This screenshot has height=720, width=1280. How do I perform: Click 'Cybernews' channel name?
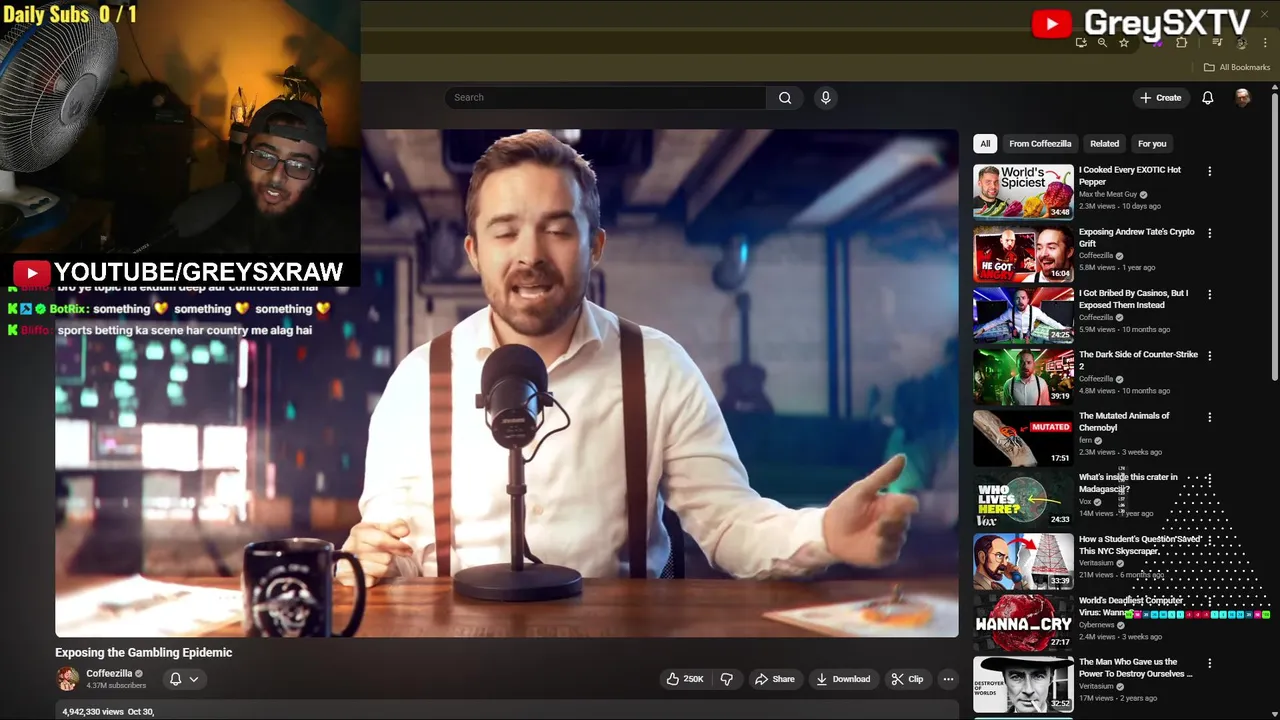(1096, 625)
